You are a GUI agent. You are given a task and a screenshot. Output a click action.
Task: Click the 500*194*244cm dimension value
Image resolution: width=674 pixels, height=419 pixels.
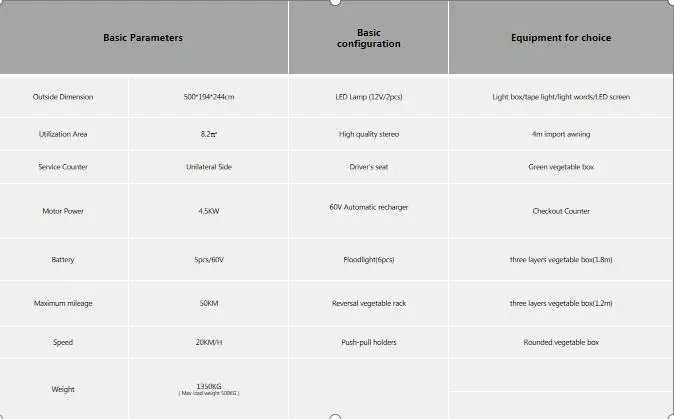[x=209, y=97]
